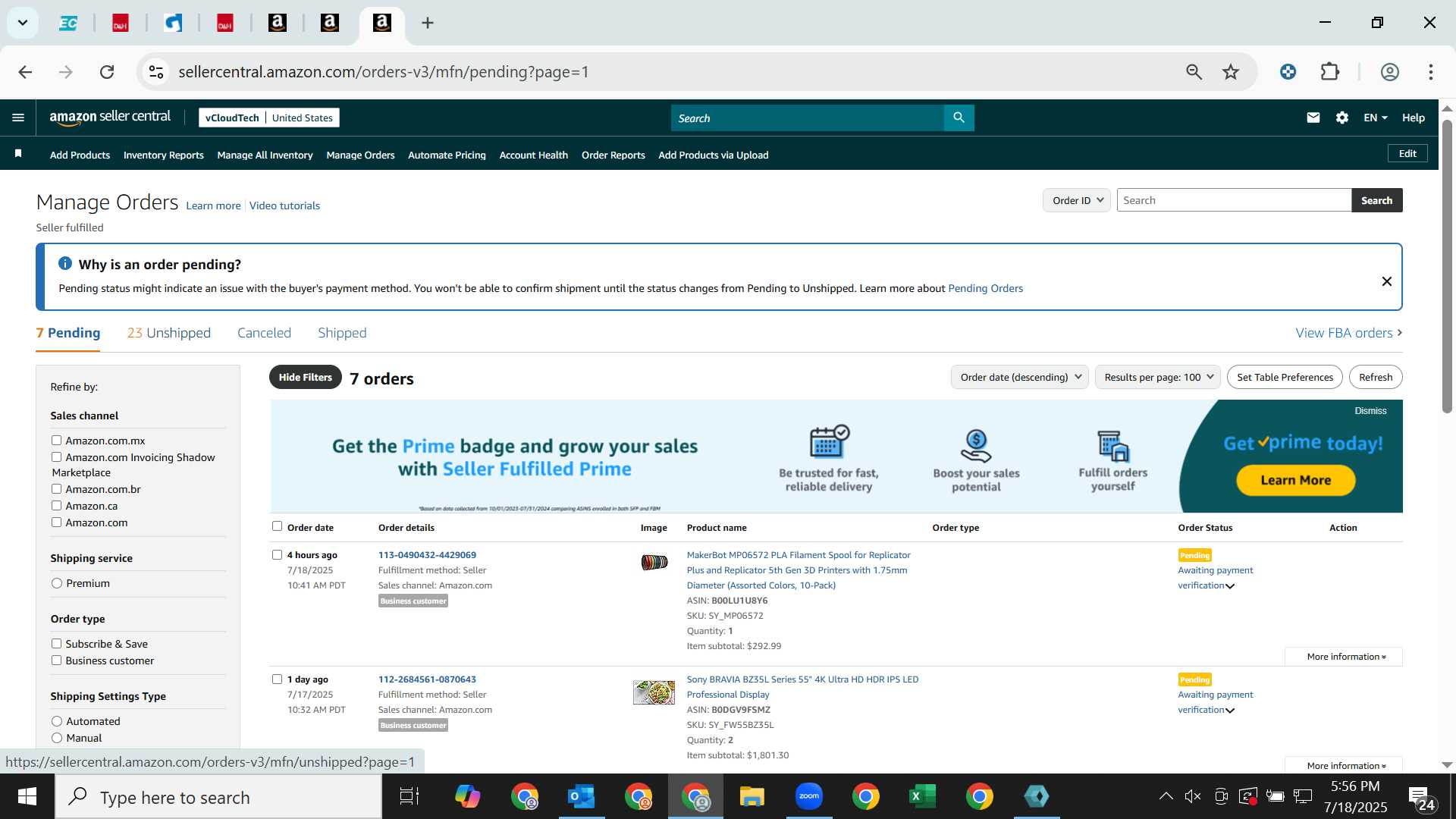This screenshot has height=819, width=1456.
Task: Click the Refresh orders button
Action: click(1376, 377)
